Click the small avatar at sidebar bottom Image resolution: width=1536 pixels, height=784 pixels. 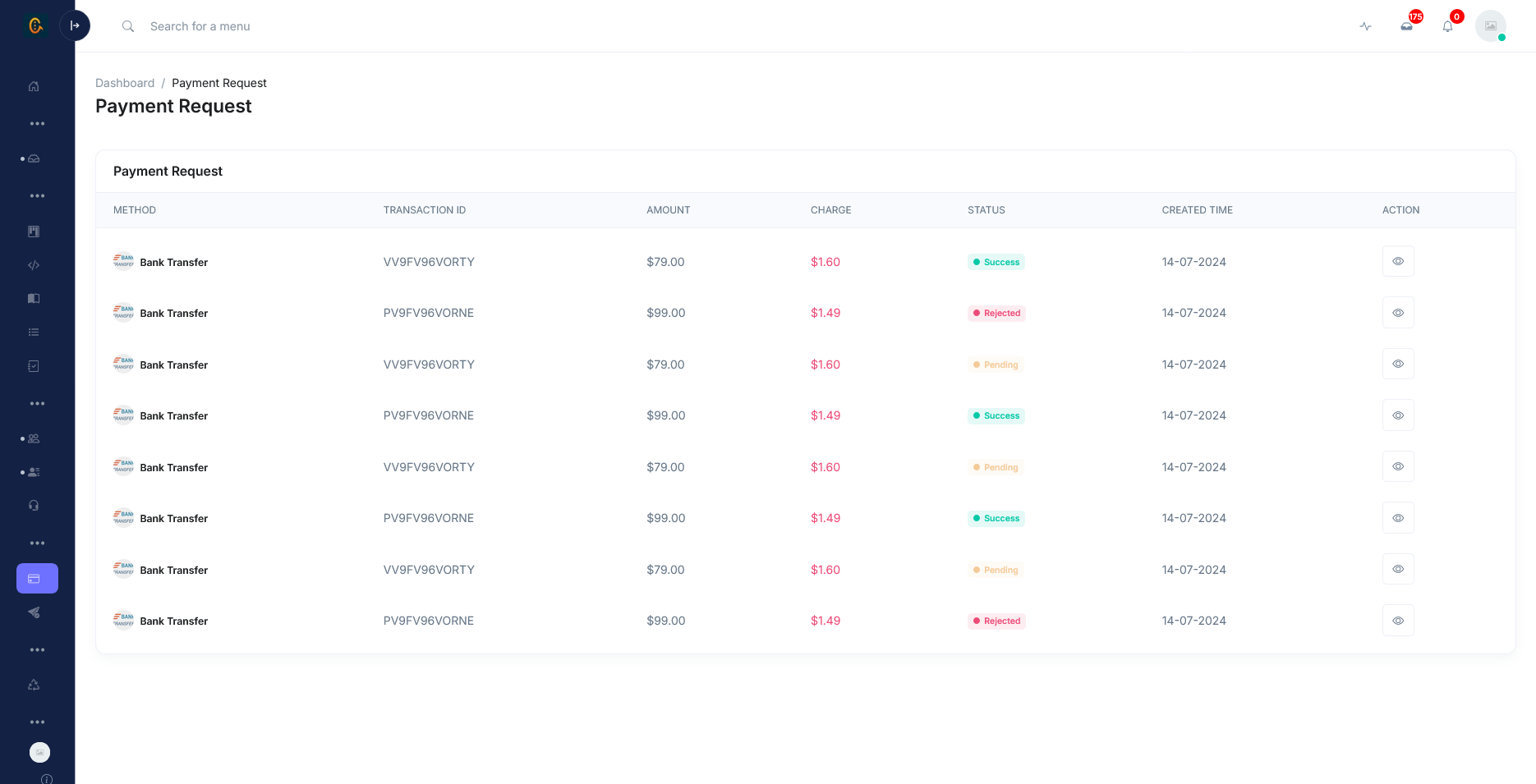click(39, 752)
